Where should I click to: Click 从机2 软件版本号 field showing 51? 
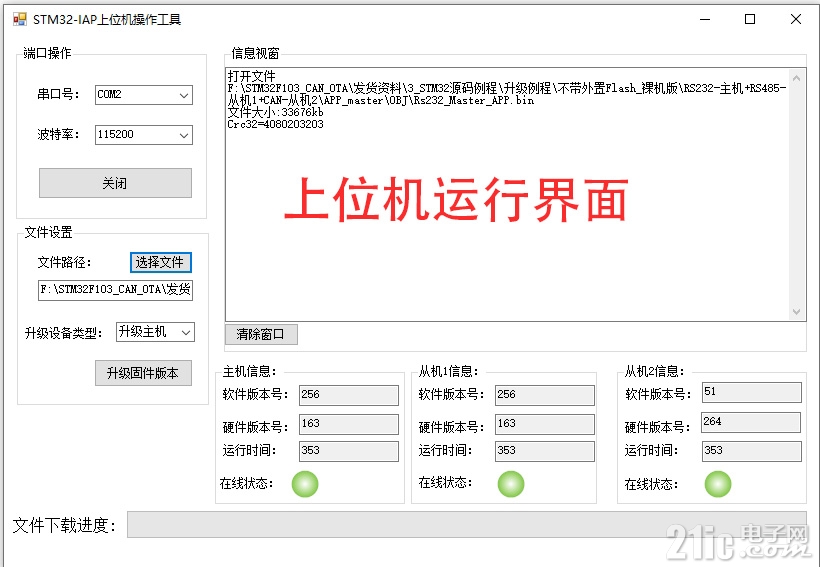click(751, 392)
